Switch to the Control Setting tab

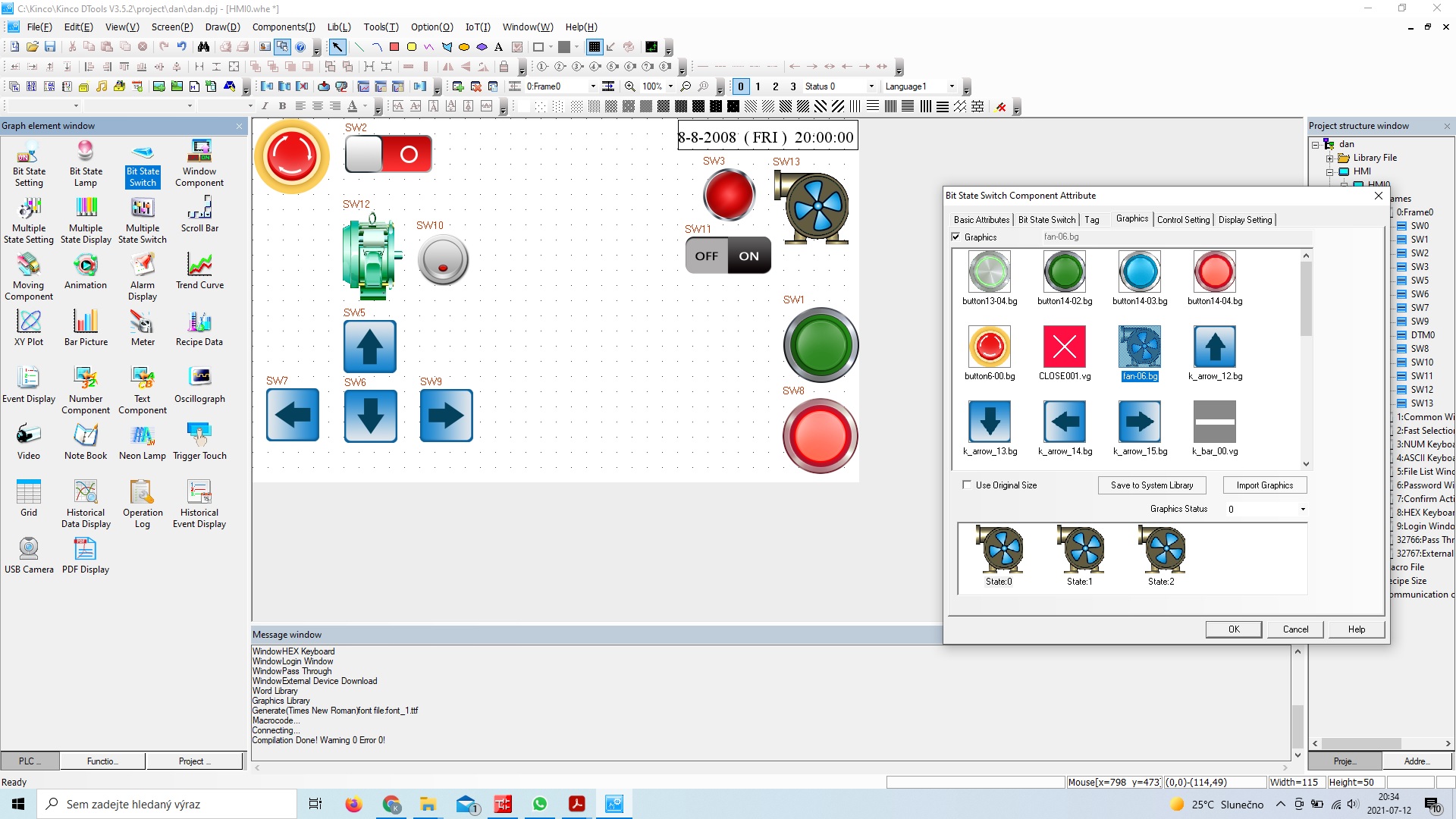1183,220
